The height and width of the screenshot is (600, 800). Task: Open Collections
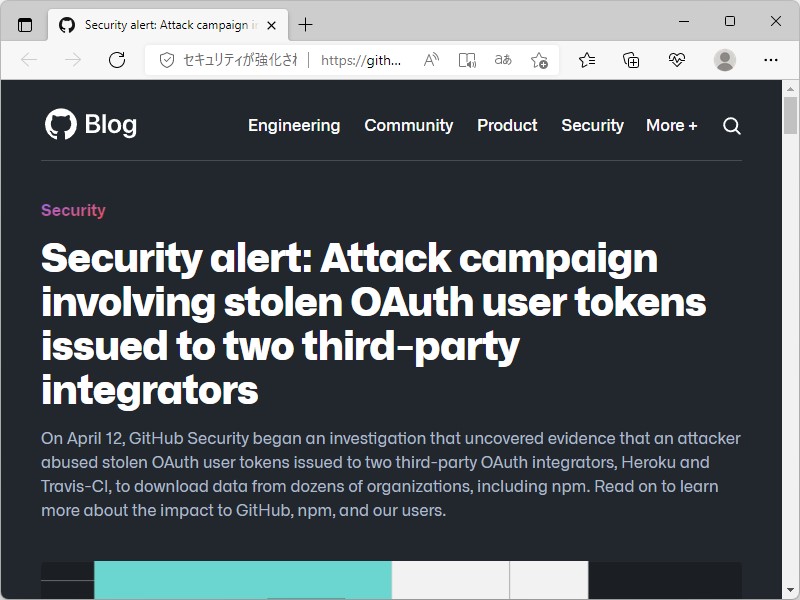click(631, 60)
